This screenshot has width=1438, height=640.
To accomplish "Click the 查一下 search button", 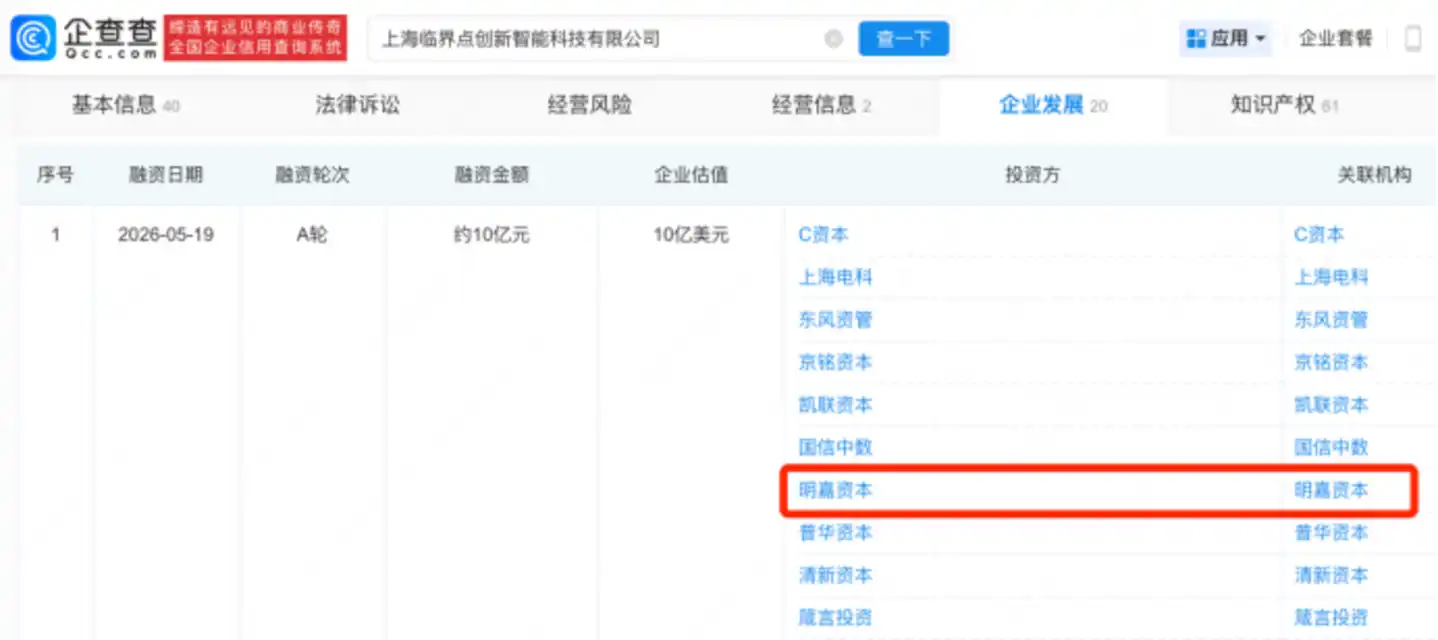I will coord(904,39).
